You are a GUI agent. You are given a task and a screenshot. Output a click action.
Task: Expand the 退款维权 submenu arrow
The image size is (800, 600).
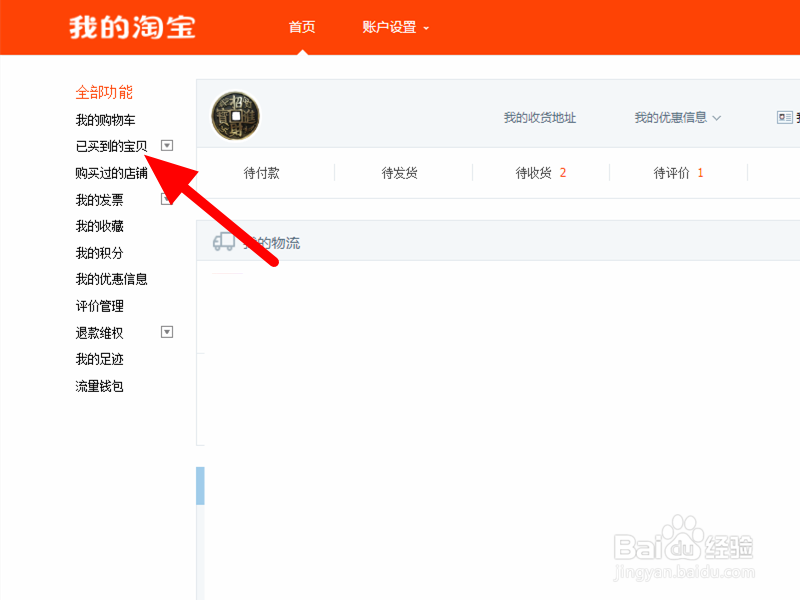click(x=167, y=332)
